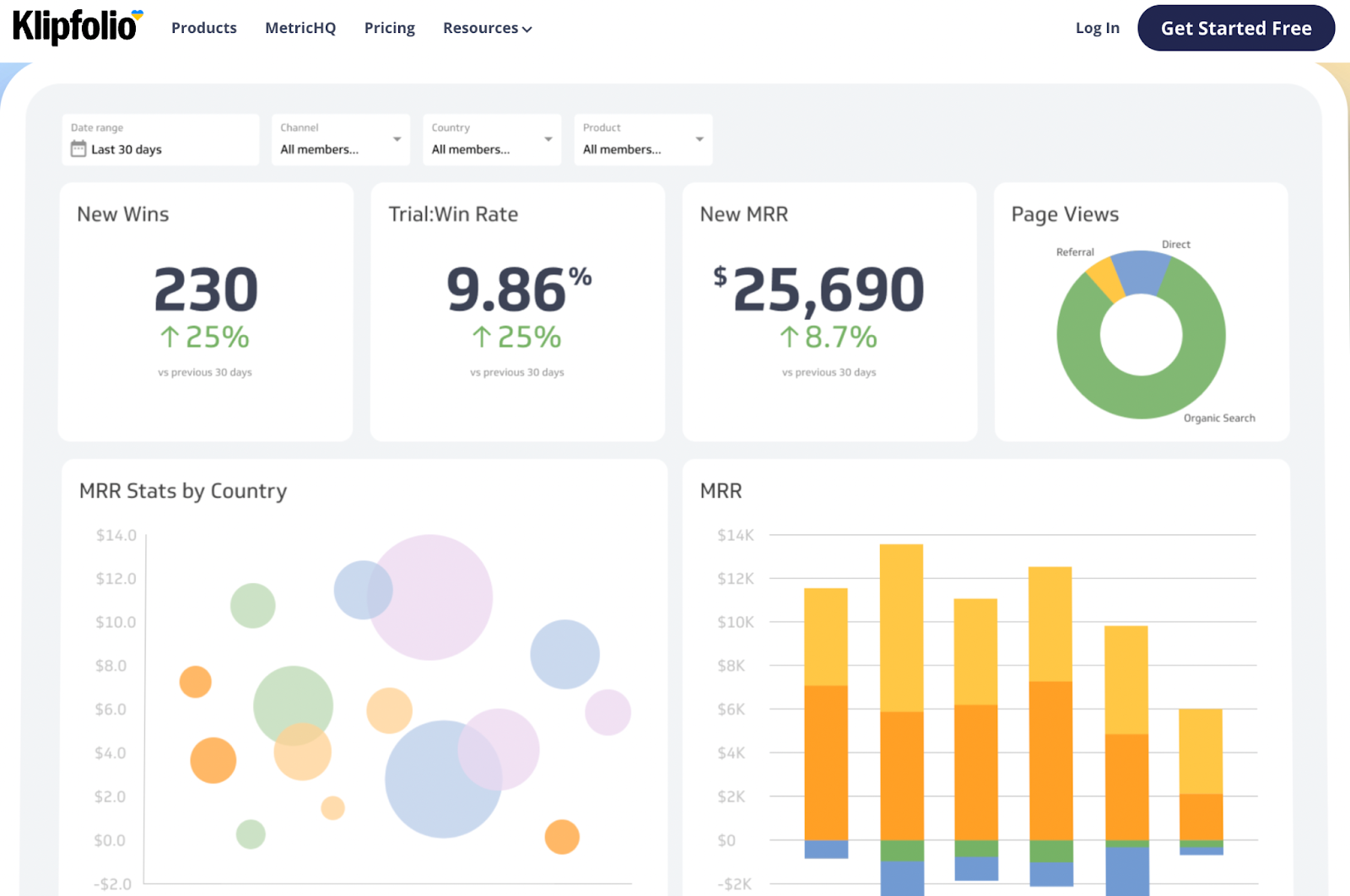1350x896 pixels.
Task: Click the calendar icon in Date range
Action: click(78, 149)
